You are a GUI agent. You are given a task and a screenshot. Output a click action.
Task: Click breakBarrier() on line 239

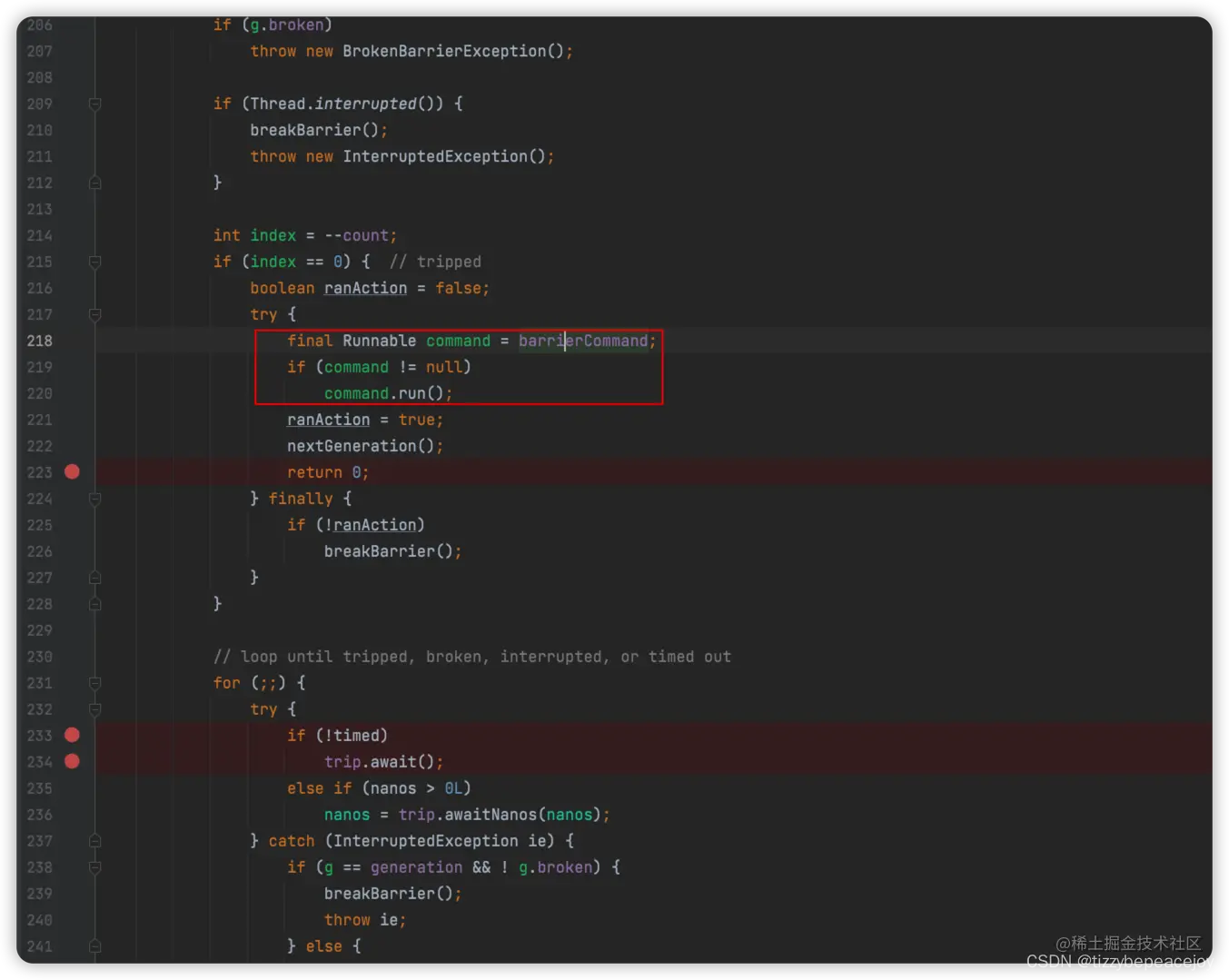pos(389,894)
